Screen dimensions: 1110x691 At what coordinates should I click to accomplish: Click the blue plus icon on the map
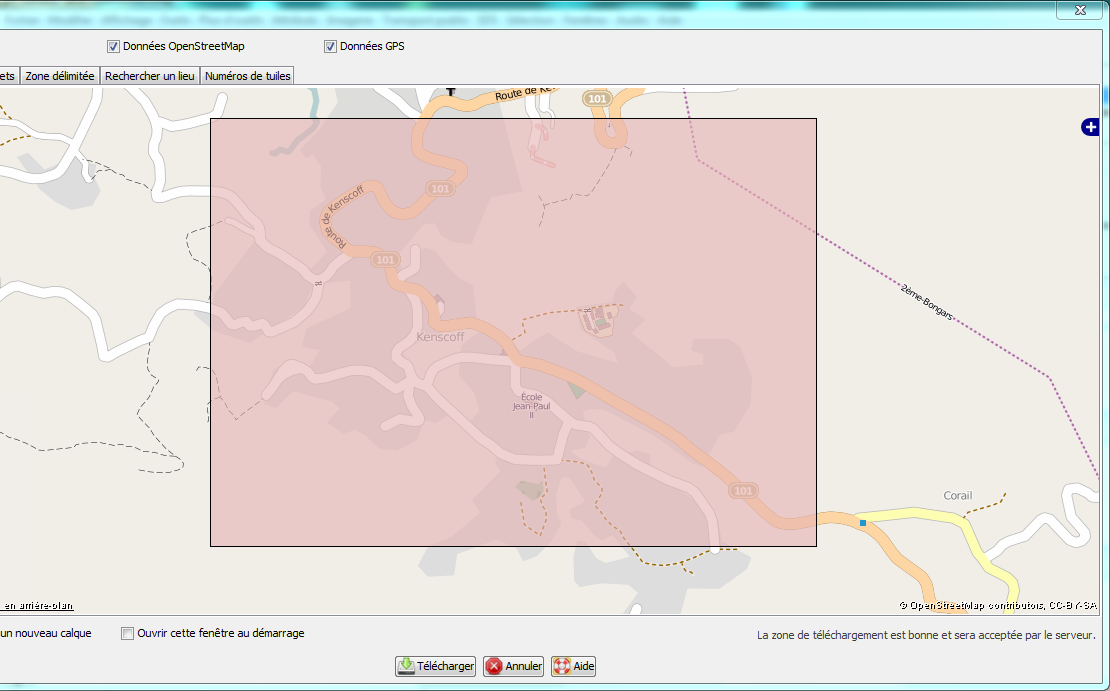pos(1090,126)
